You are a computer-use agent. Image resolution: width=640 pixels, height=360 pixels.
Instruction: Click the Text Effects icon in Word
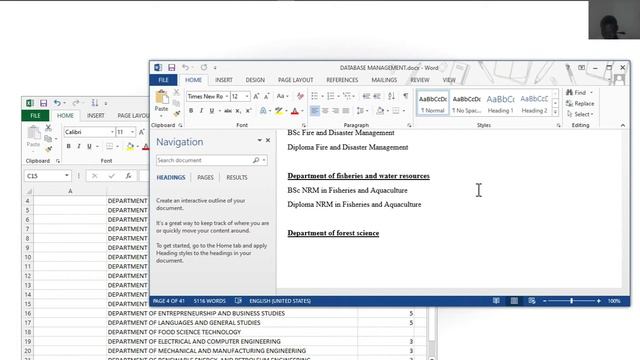tap(264, 111)
